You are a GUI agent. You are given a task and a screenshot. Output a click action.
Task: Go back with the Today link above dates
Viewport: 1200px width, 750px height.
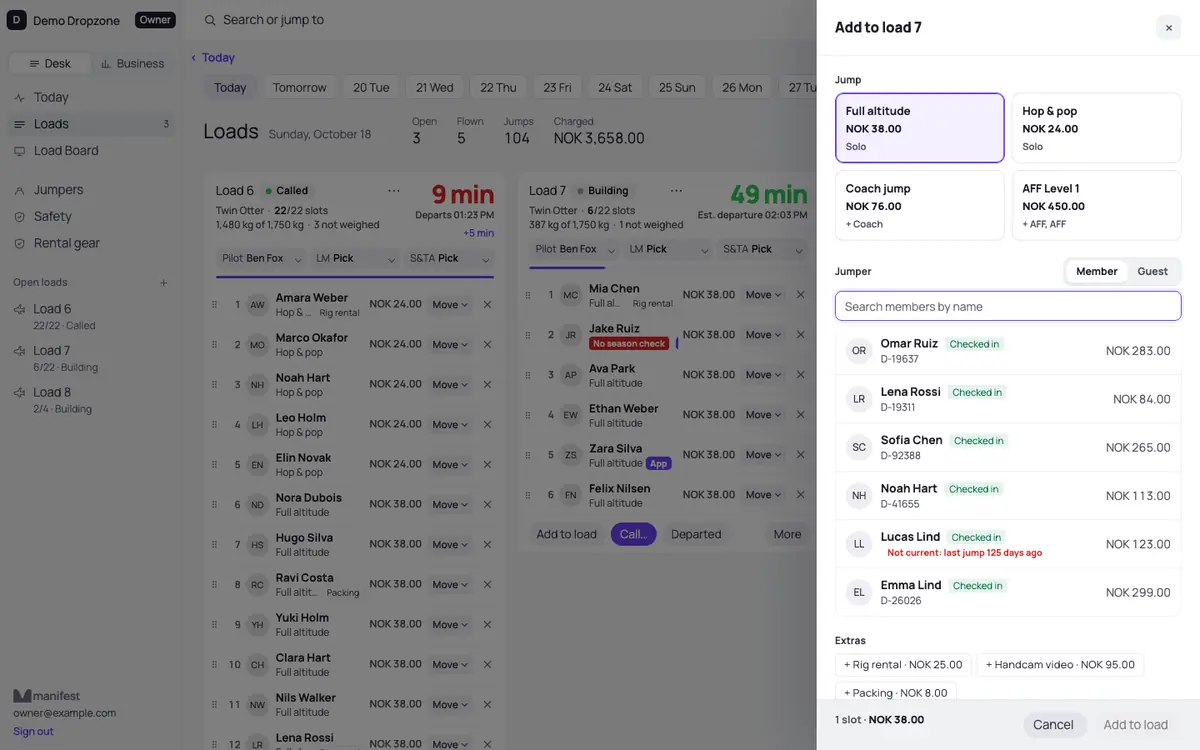(x=213, y=58)
